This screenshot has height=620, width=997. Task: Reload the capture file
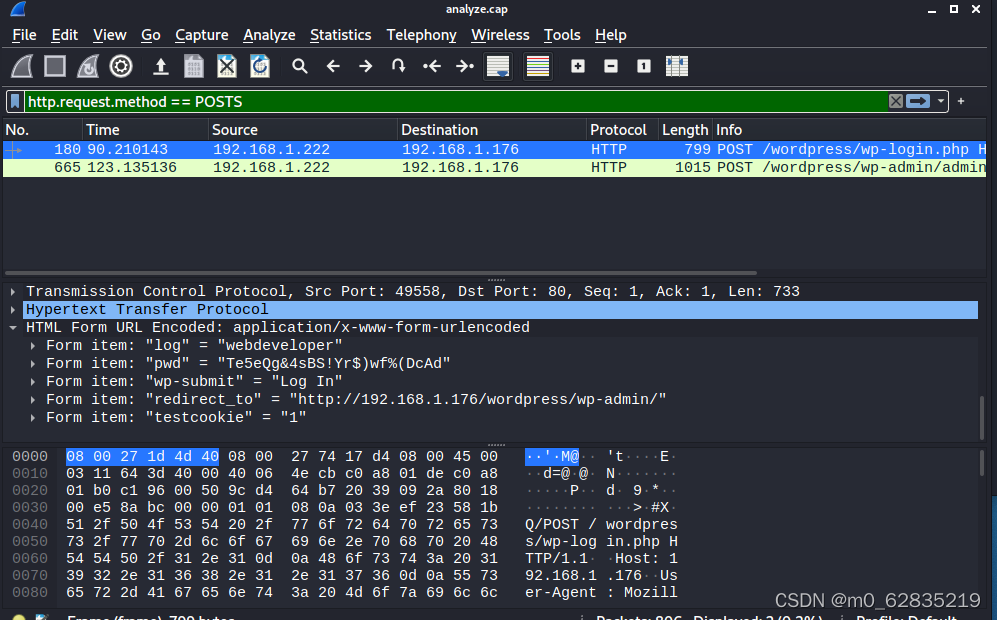click(x=259, y=66)
